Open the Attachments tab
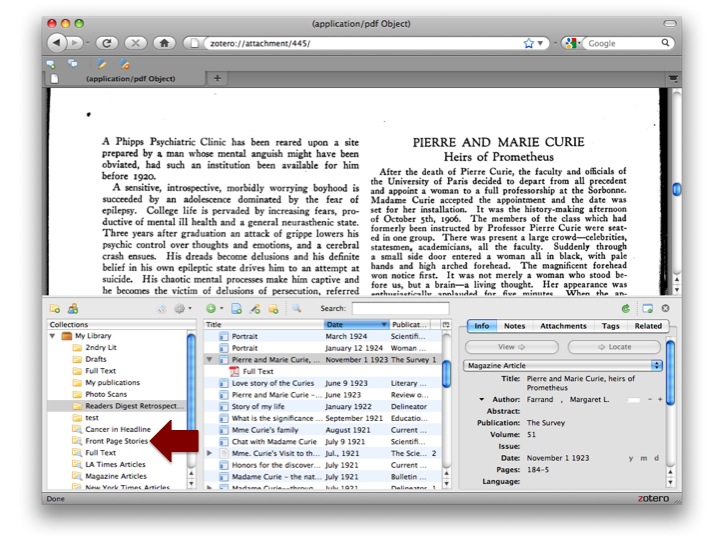720x540 pixels. click(x=563, y=326)
